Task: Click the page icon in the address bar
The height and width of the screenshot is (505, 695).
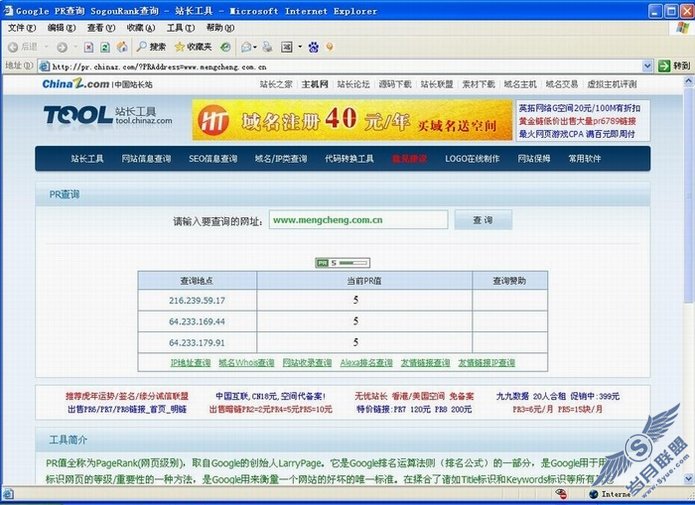Action: pos(44,67)
